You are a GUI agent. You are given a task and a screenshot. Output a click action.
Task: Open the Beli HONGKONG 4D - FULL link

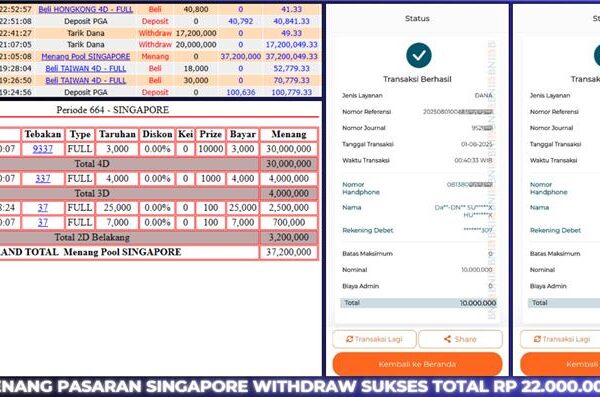point(86,9)
